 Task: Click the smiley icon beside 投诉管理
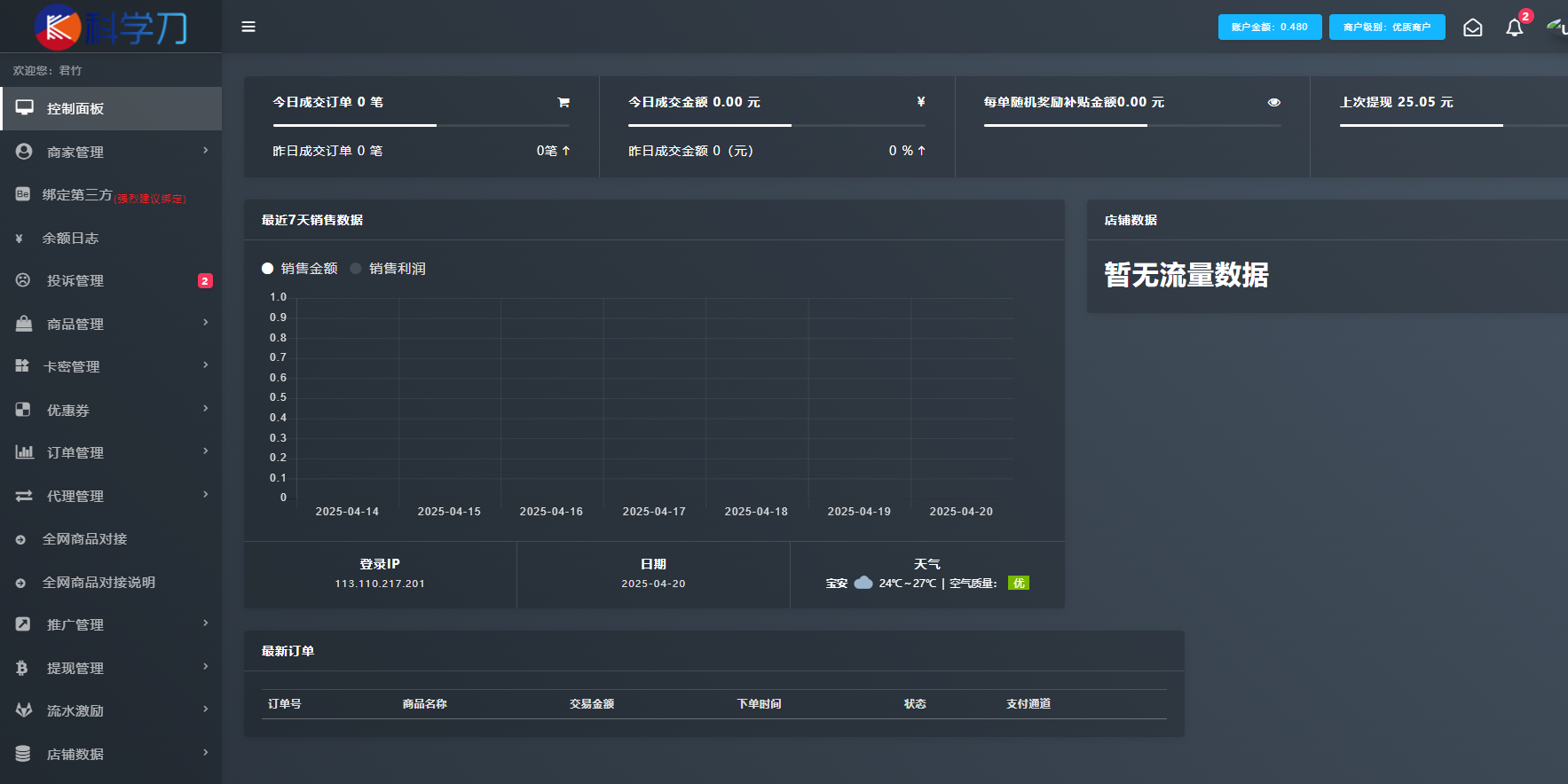[23, 280]
